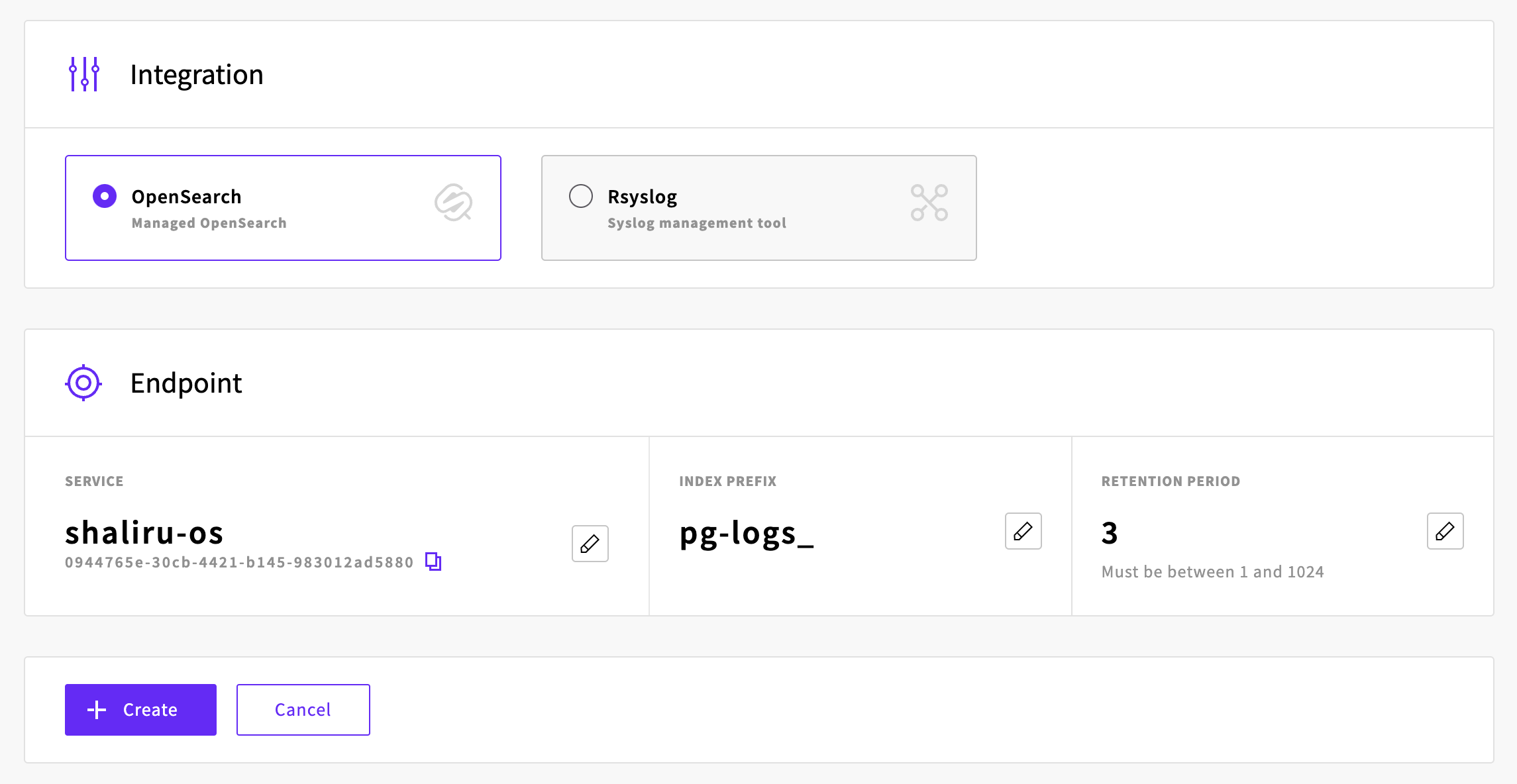Click the OpenSearch option title
Screen dimensions: 1517x784
point(187,197)
